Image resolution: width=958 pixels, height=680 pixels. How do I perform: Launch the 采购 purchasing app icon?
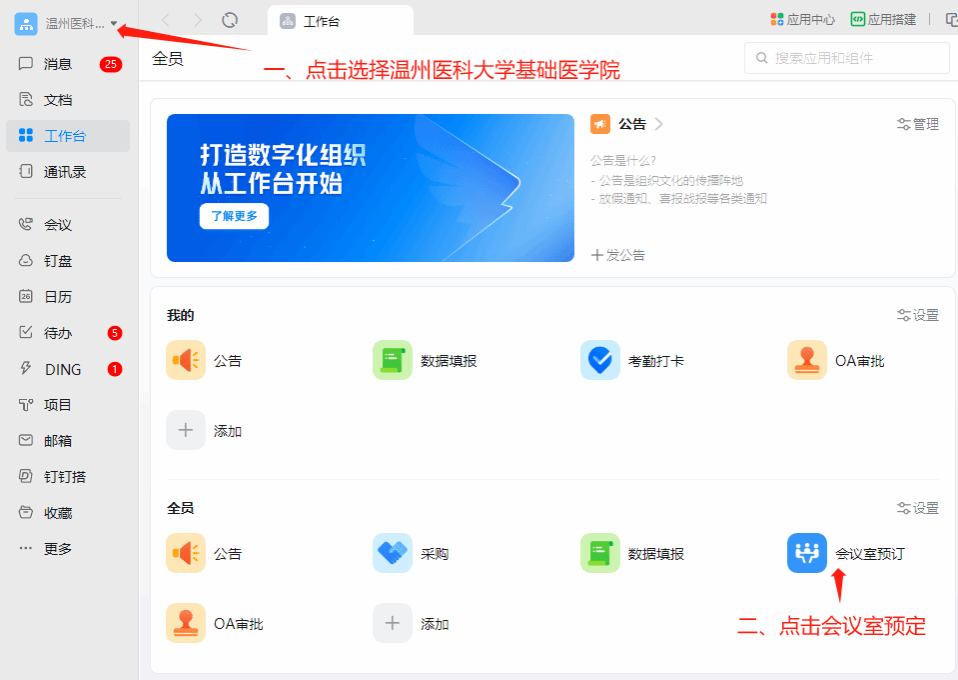click(x=393, y=553)
